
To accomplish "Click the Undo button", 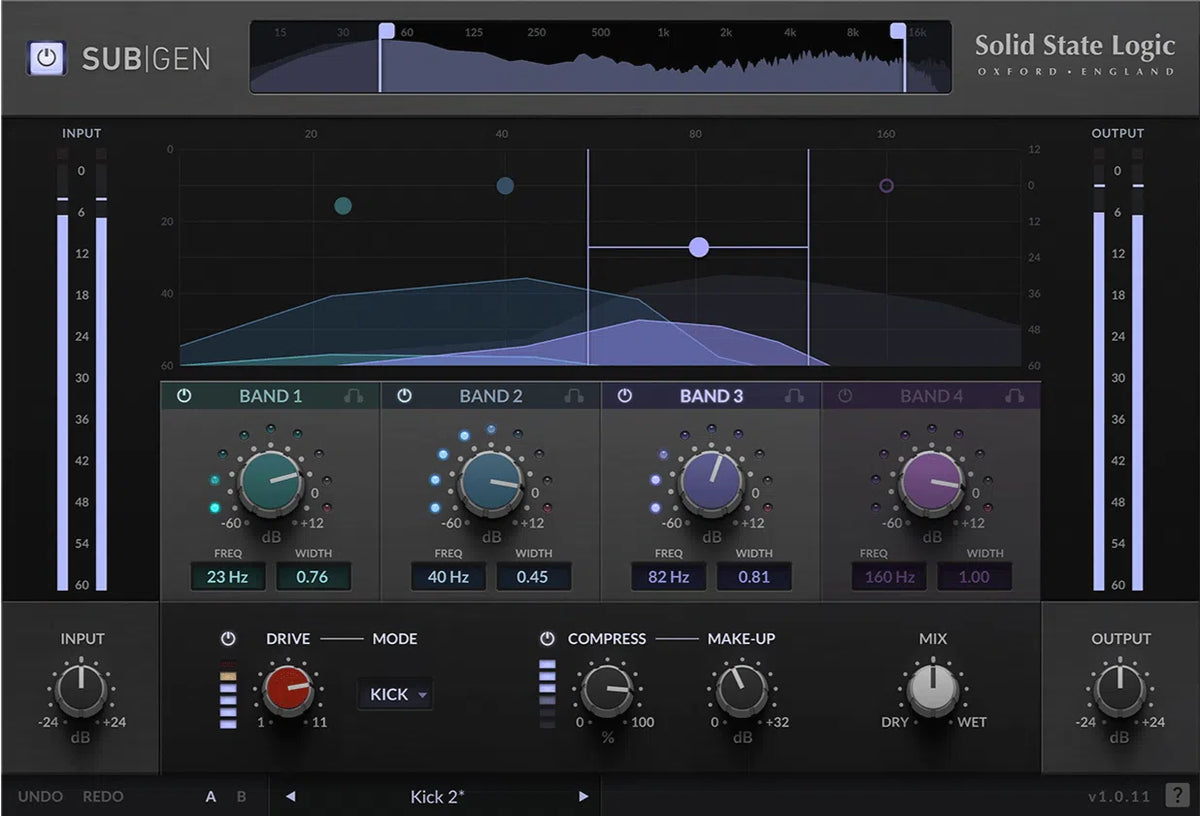I will click(x=40, y=796).
